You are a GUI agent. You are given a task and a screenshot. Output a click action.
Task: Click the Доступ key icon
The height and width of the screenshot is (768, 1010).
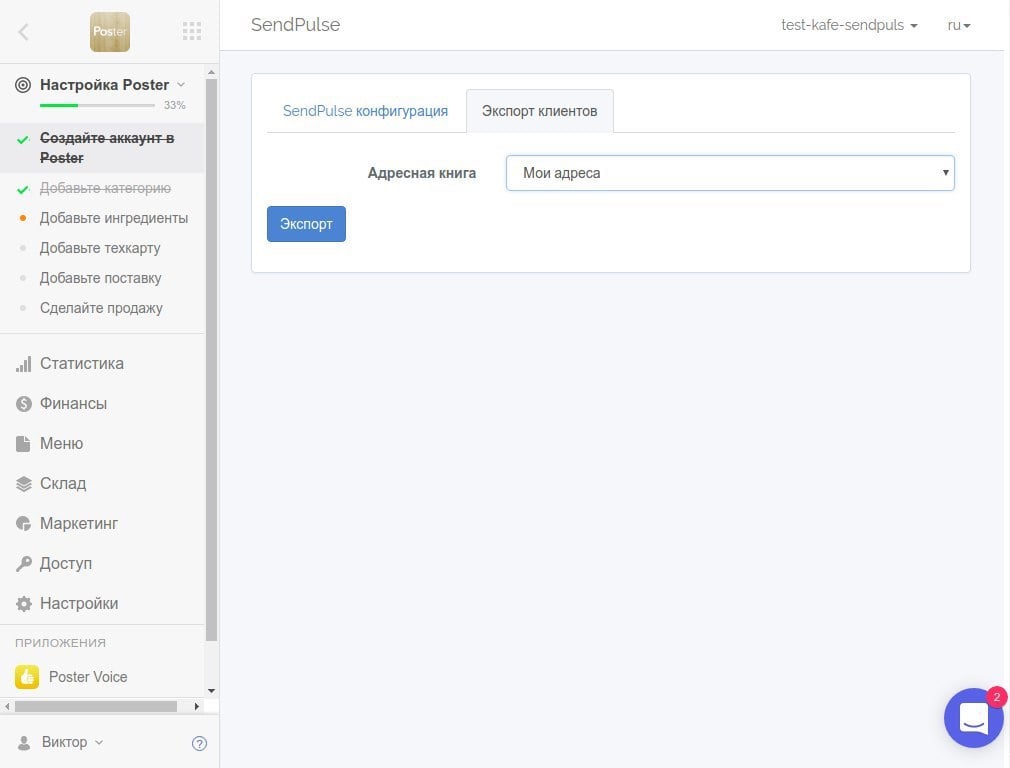tap(23, 564)
